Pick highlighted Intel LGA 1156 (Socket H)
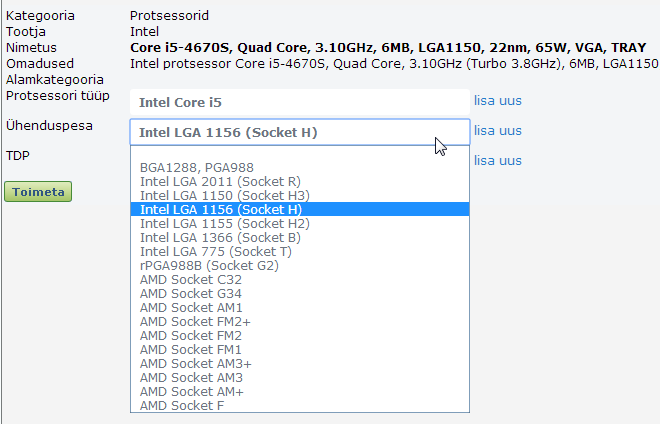 (300, 209)
